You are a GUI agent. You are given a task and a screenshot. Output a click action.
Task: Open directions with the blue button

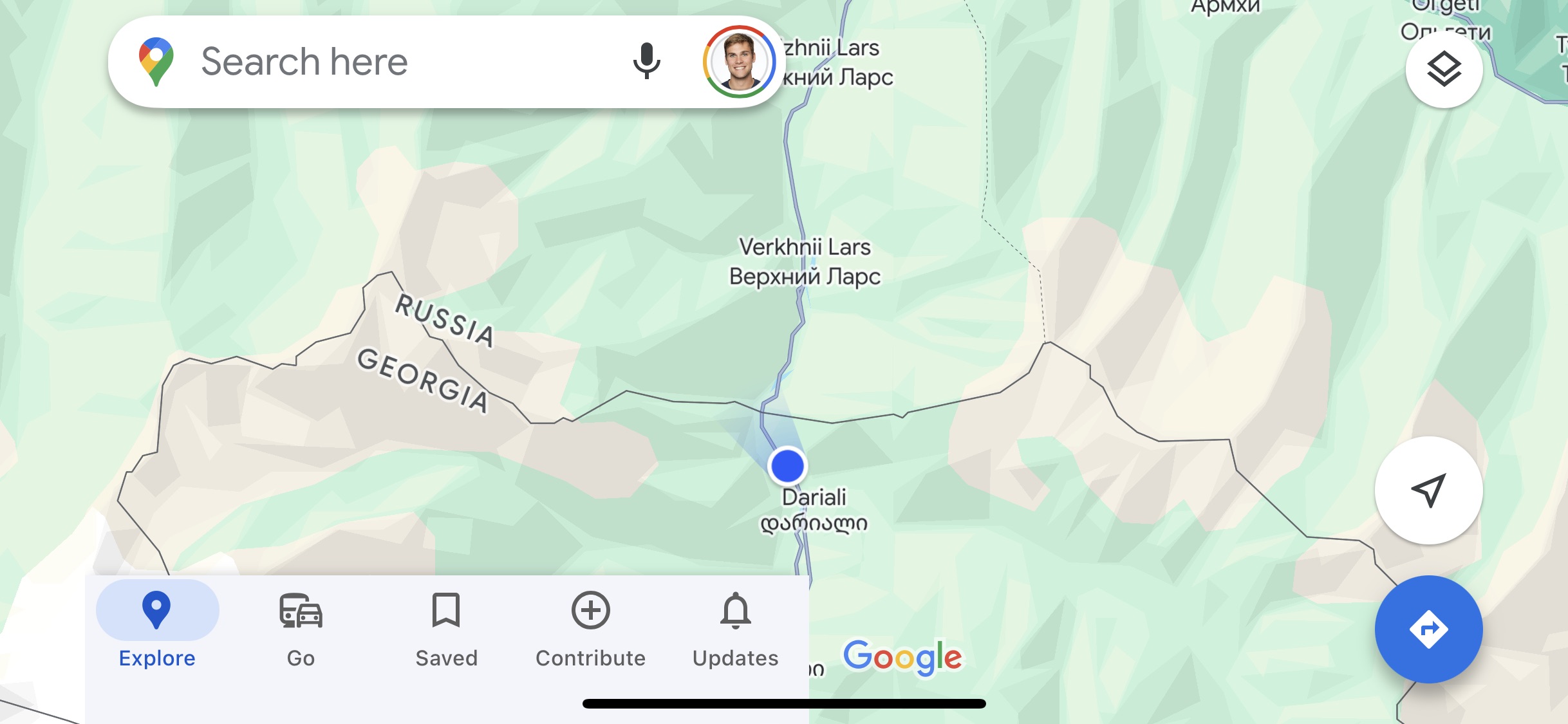(x=1428, y=629)
